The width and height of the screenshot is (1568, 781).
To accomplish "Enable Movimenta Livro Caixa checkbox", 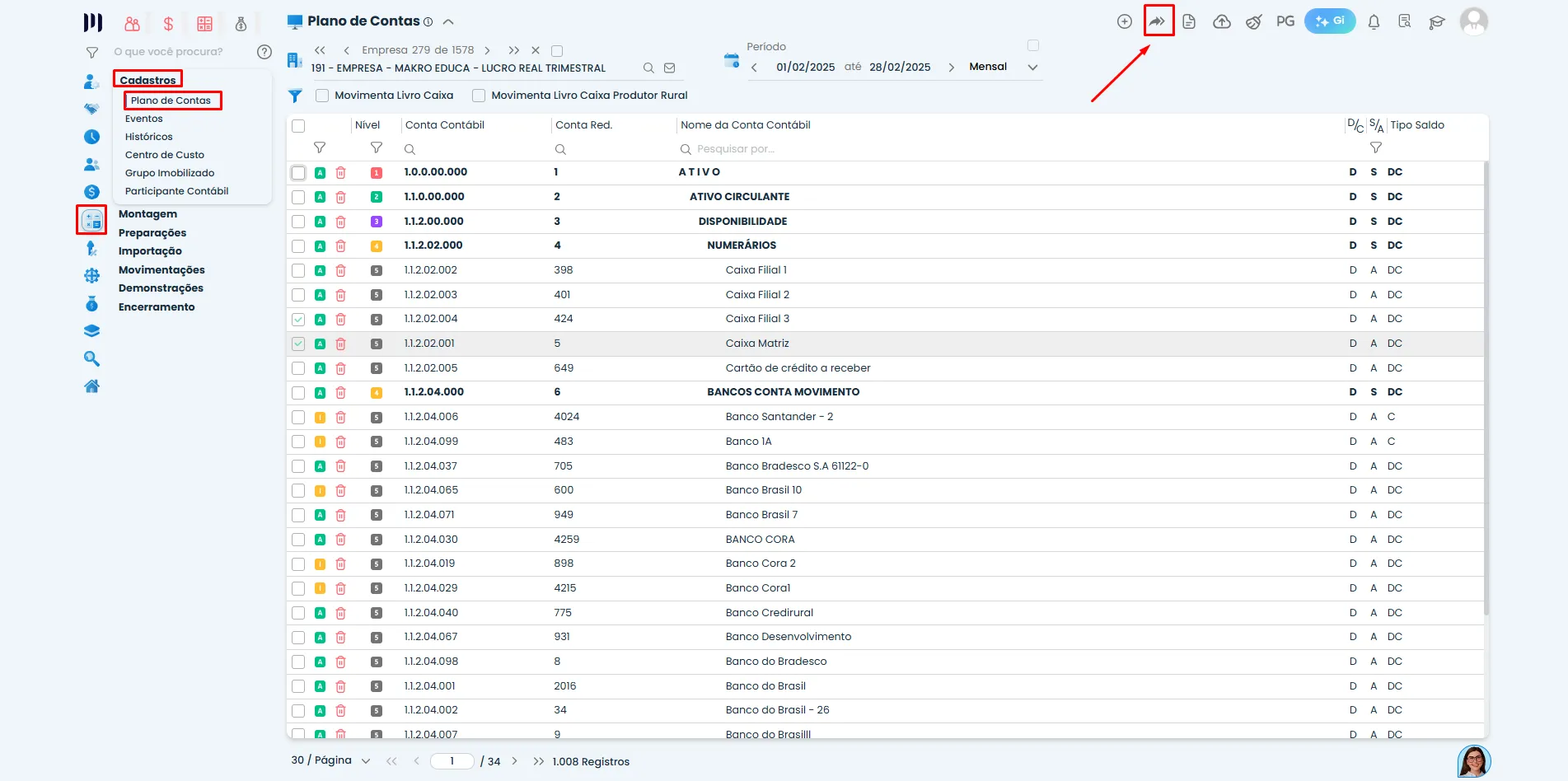I will point(322,96).
